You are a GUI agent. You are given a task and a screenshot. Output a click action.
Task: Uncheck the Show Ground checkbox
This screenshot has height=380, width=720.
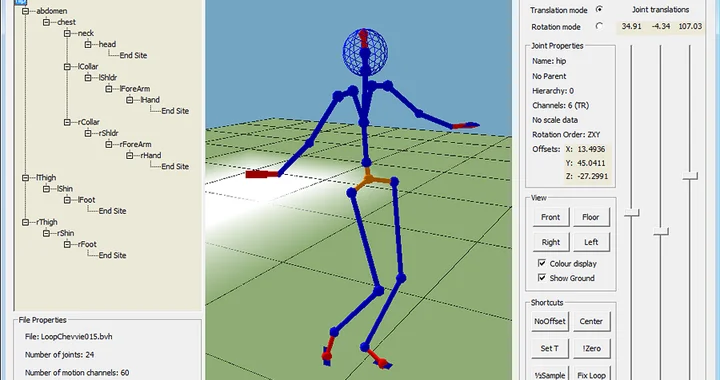pos(542,278)
